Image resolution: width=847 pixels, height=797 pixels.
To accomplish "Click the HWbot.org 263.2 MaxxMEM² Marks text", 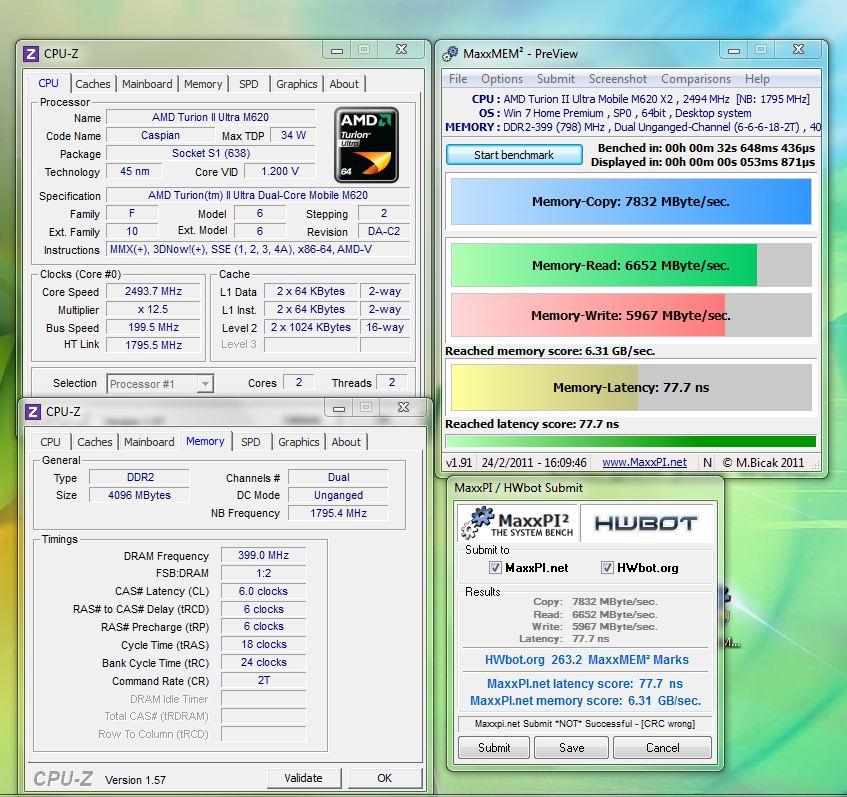I will (587, 660).
